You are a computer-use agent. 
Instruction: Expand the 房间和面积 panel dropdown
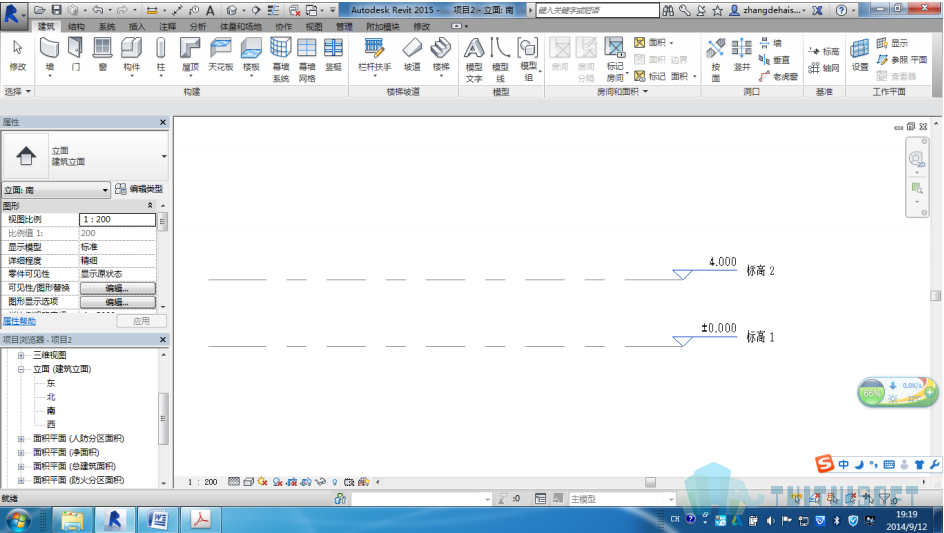pos(623,92)
